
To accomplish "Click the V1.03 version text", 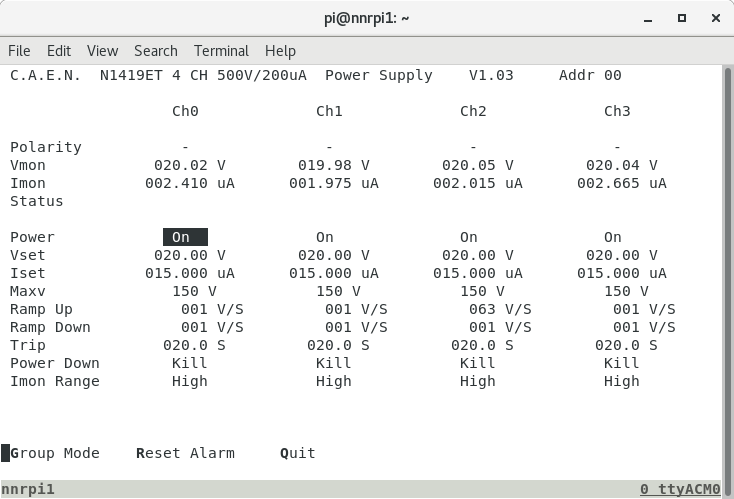I will coord(491,75).
